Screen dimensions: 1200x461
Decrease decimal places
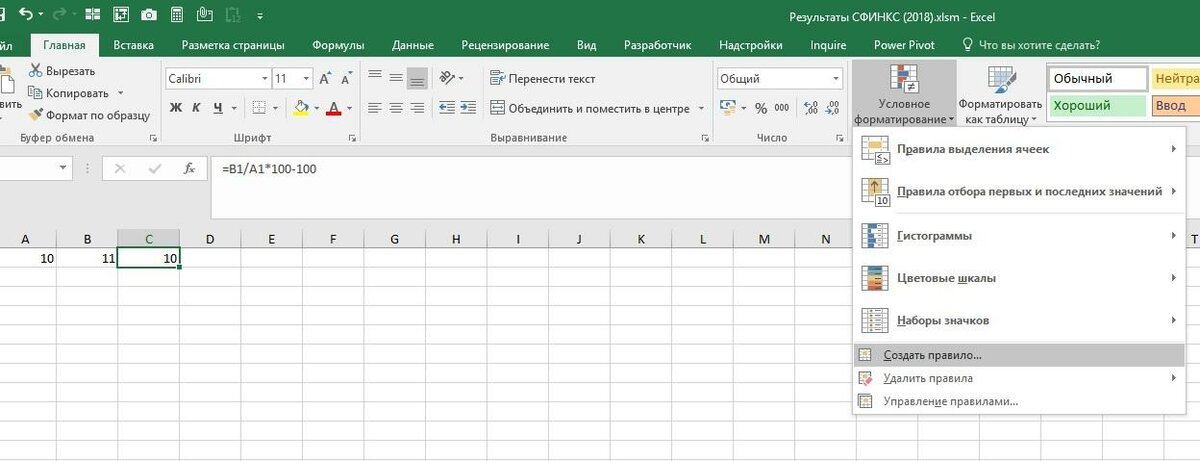click(833, 108)
